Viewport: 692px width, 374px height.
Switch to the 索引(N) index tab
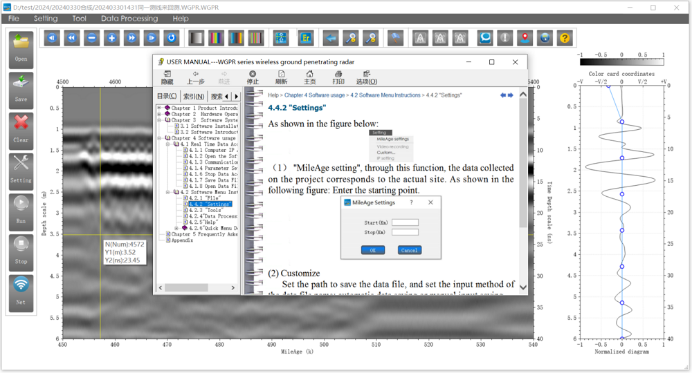tap(193, 96)
